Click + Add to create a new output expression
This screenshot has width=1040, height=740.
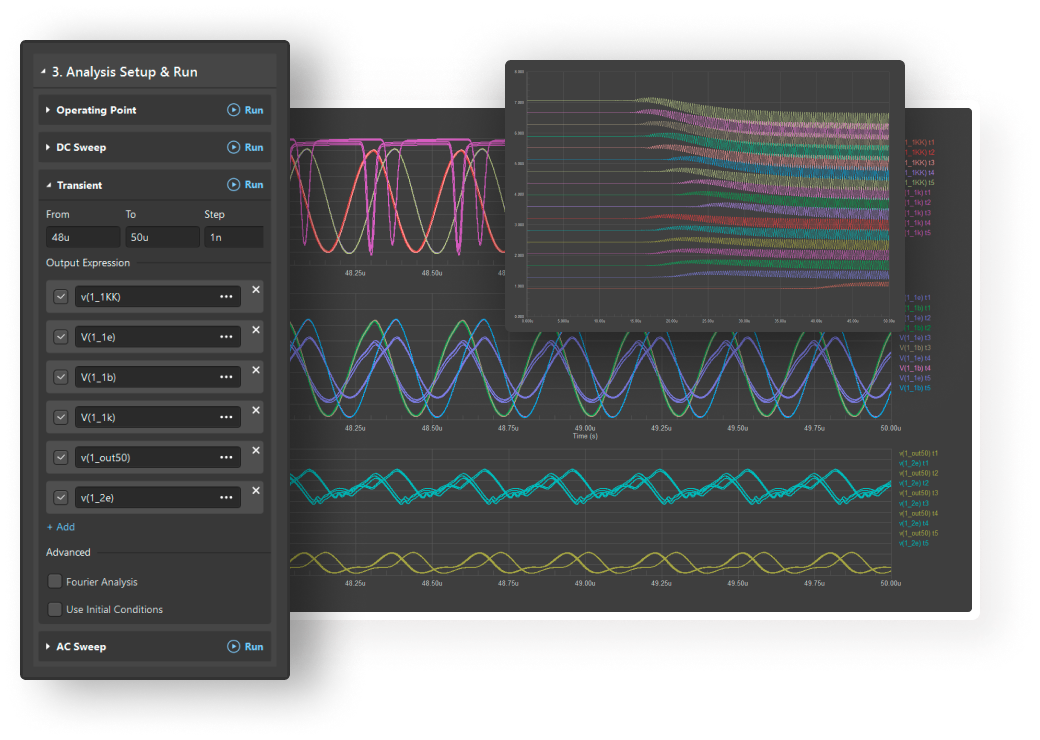click(x=61, y=527)
